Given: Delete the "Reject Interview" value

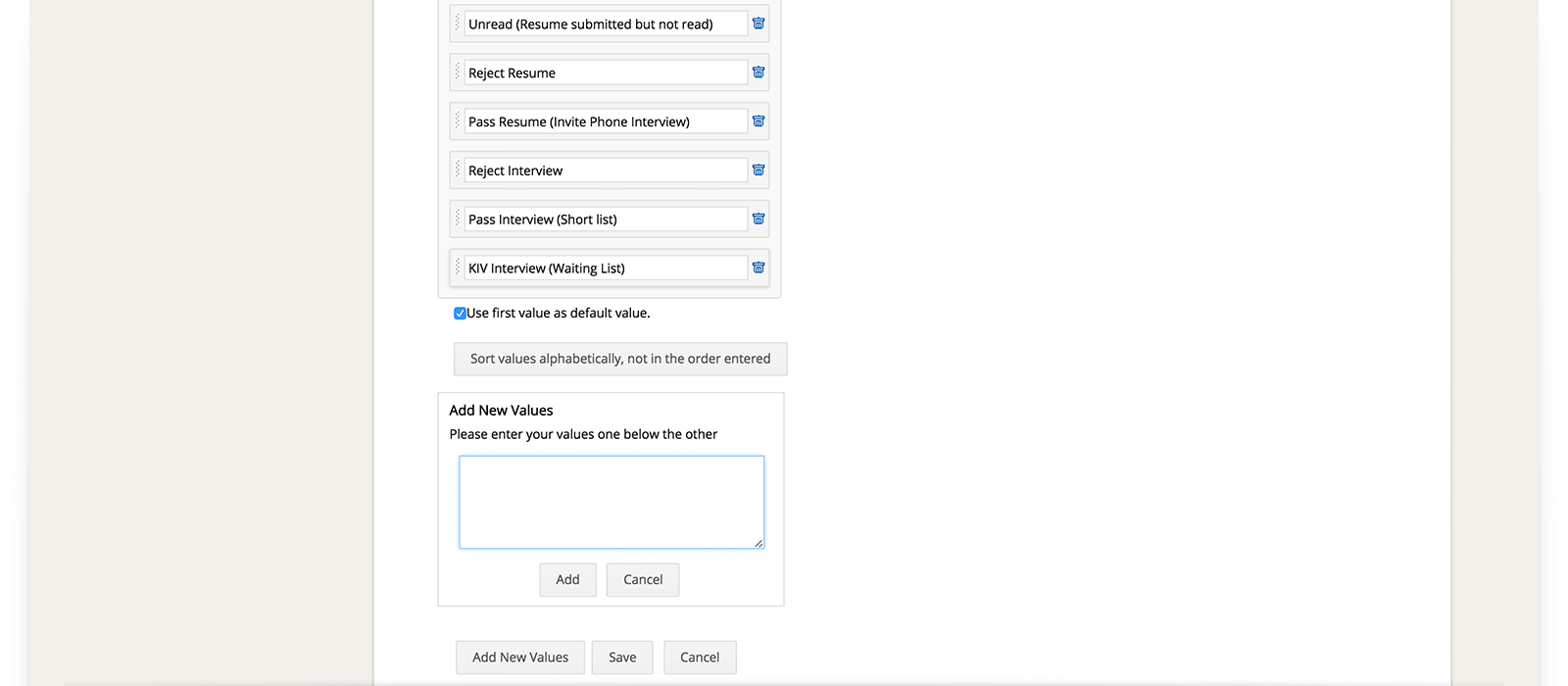Looking at the screenshot, I should (x=759, y=171).
